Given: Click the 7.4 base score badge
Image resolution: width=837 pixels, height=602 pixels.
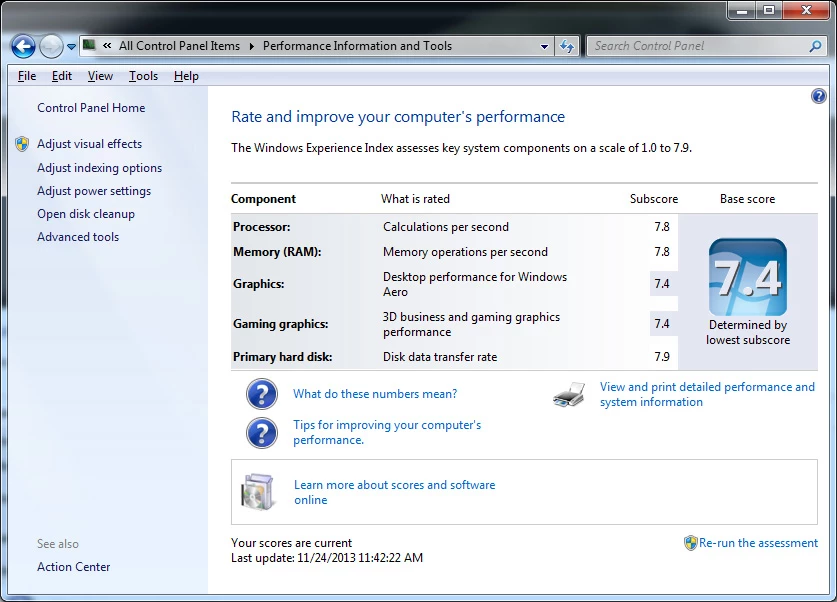Looking at the screenshot, I should [747, 277].
